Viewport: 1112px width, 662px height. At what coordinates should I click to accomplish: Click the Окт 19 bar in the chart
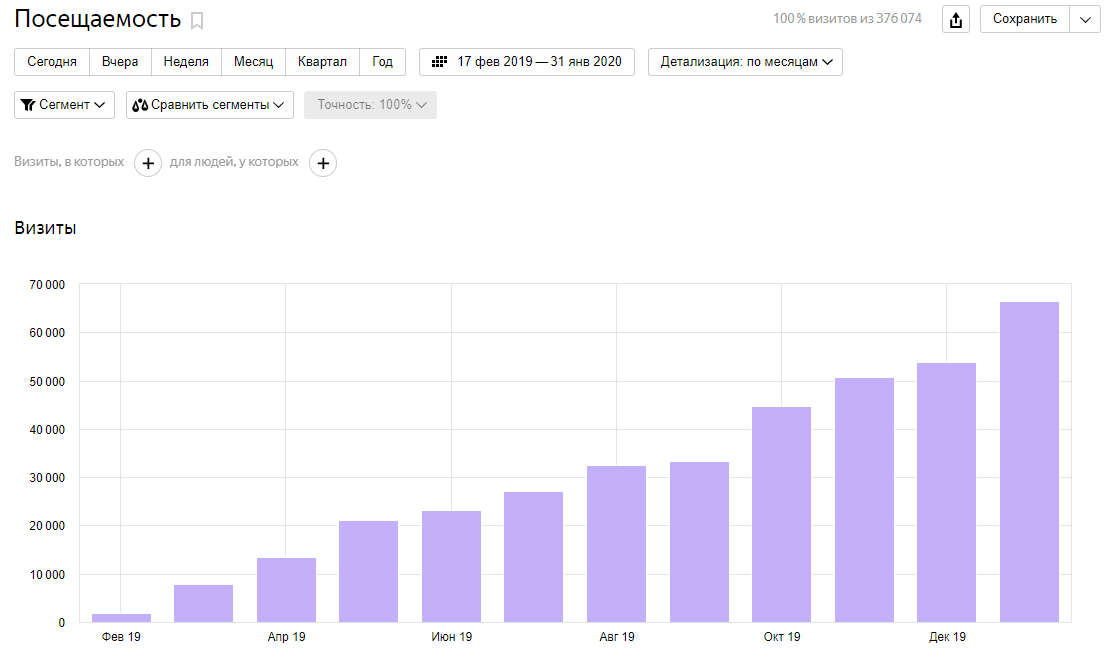point(781,514)
